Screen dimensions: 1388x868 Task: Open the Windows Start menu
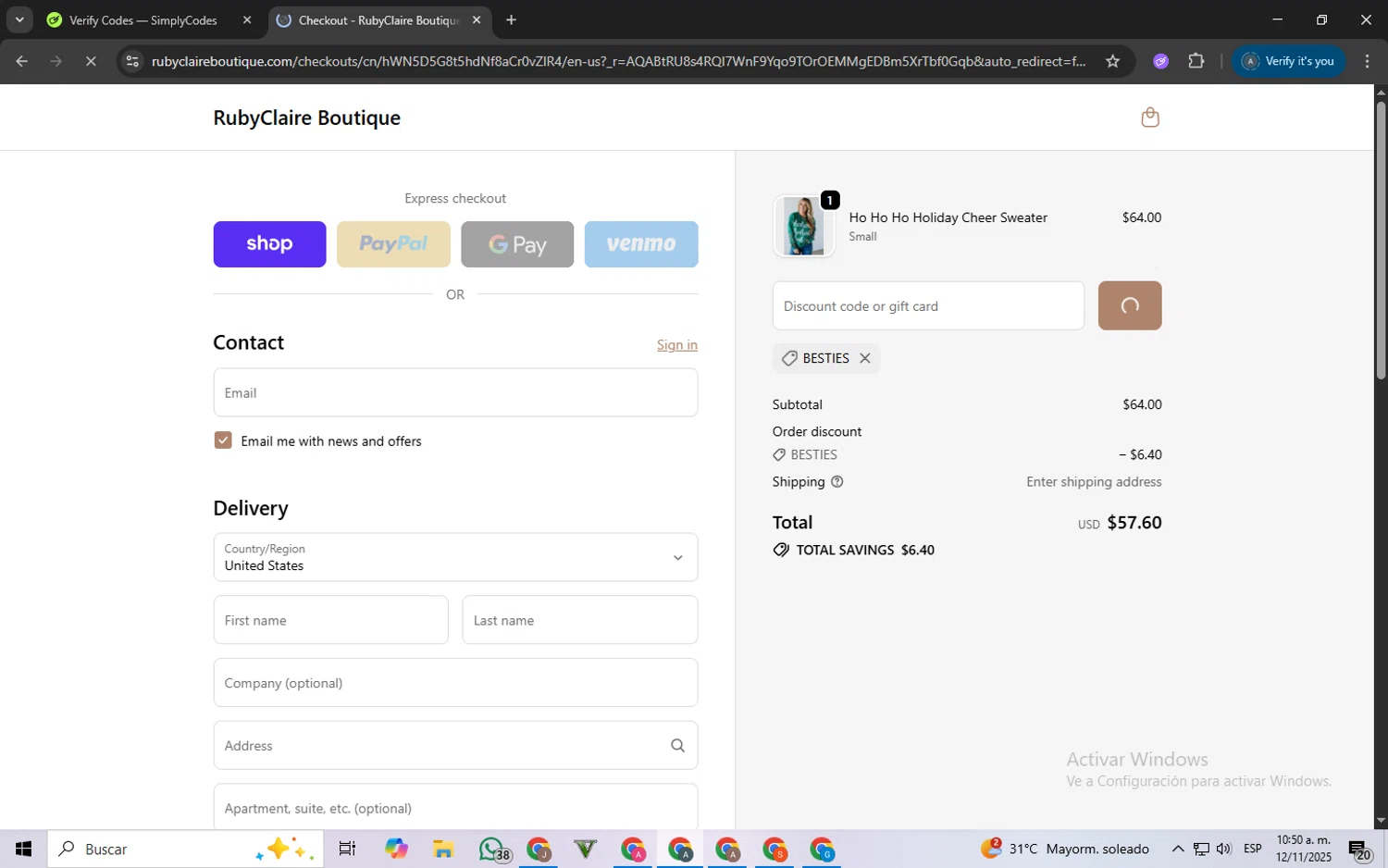point(24,849)
